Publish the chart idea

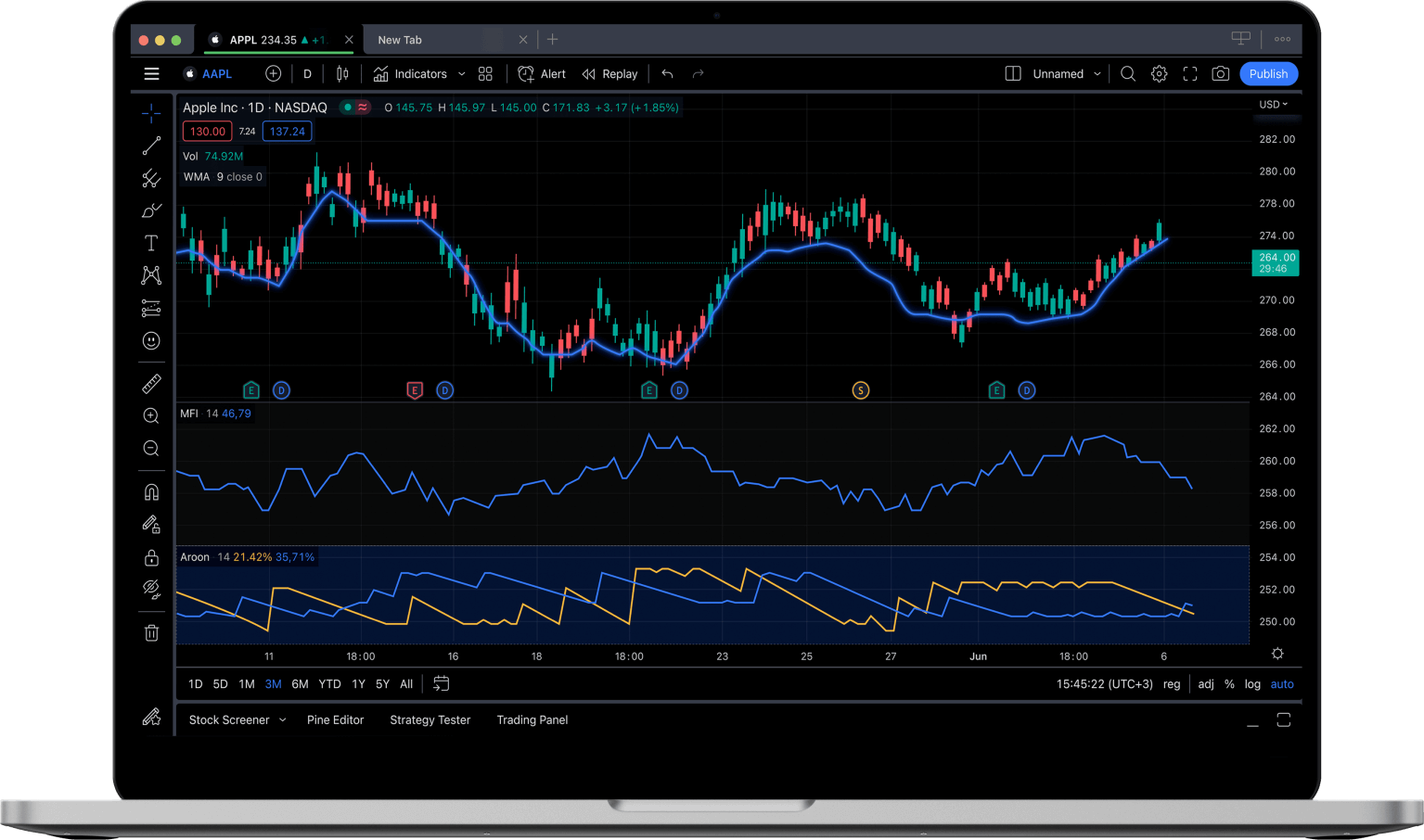click(1268, 74)
